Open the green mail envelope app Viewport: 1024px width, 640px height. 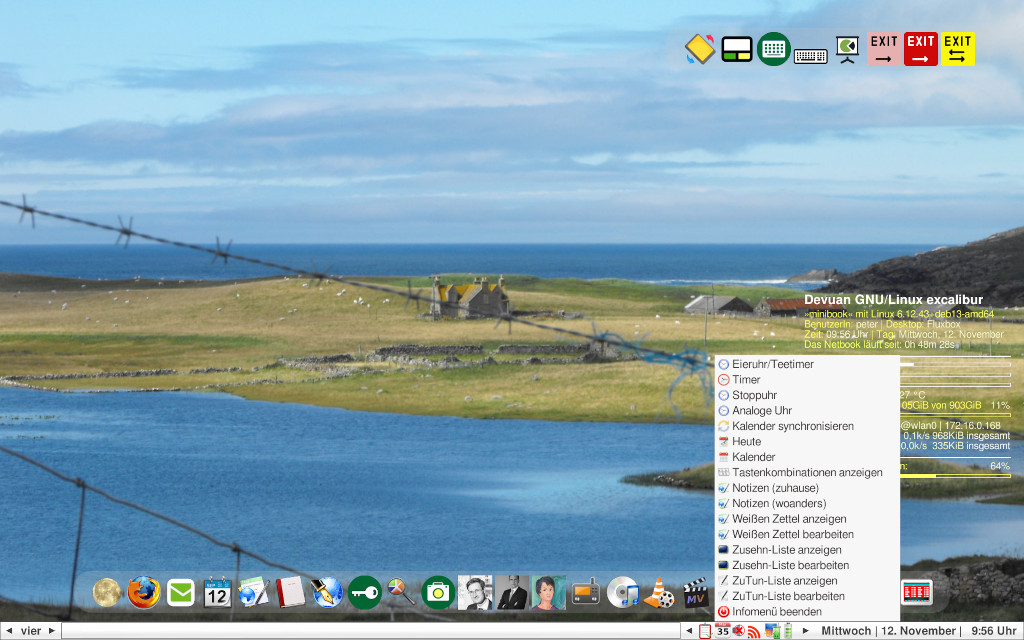(x=181, y=593)
